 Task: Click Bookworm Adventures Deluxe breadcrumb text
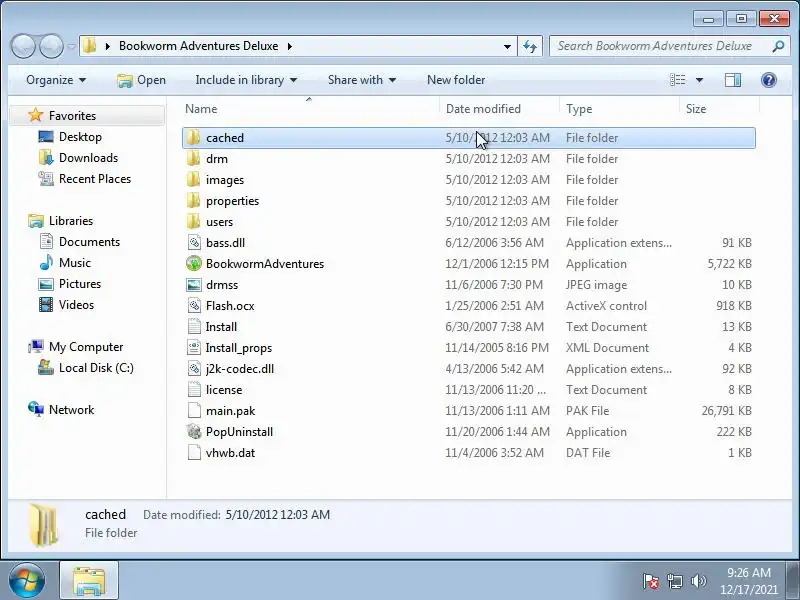point(198,46)
